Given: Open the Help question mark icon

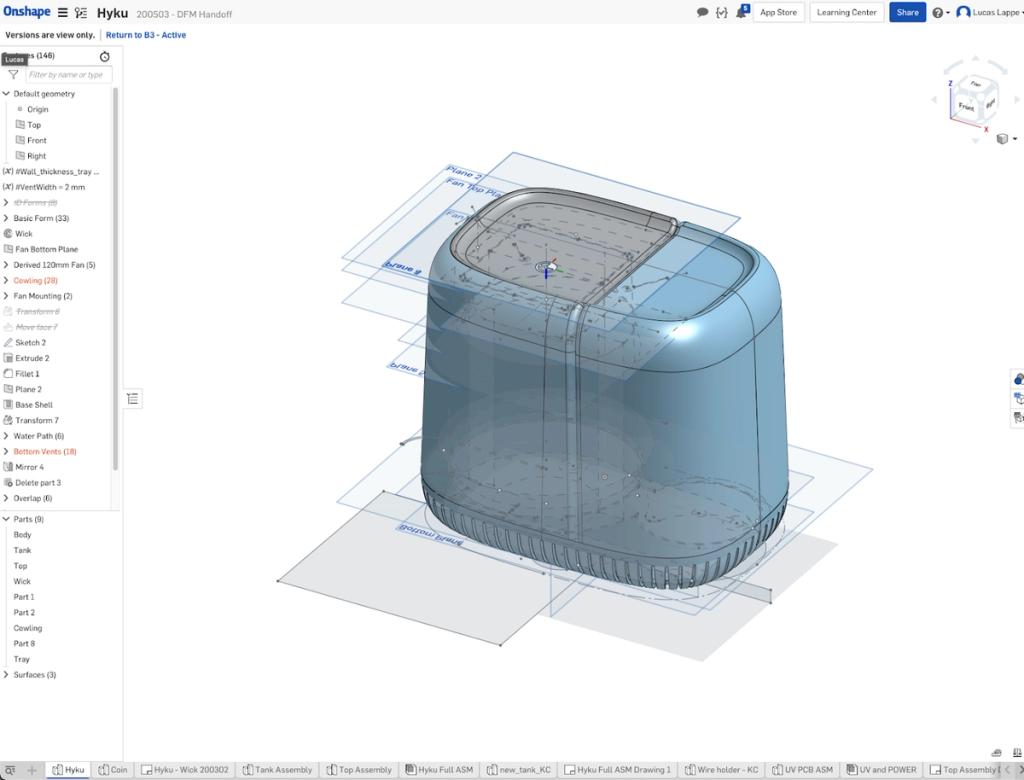Looking at the screenshot, I should coord(939,12).
